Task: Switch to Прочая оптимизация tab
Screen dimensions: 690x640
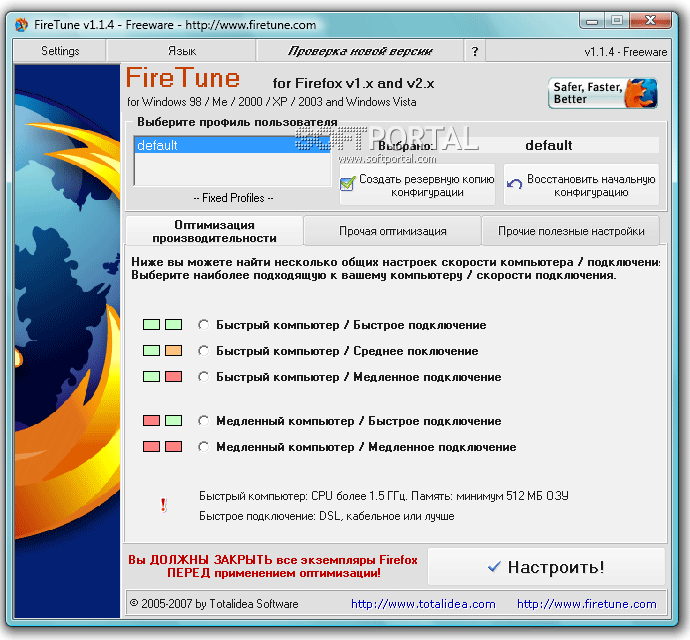Action: point(393,231)
